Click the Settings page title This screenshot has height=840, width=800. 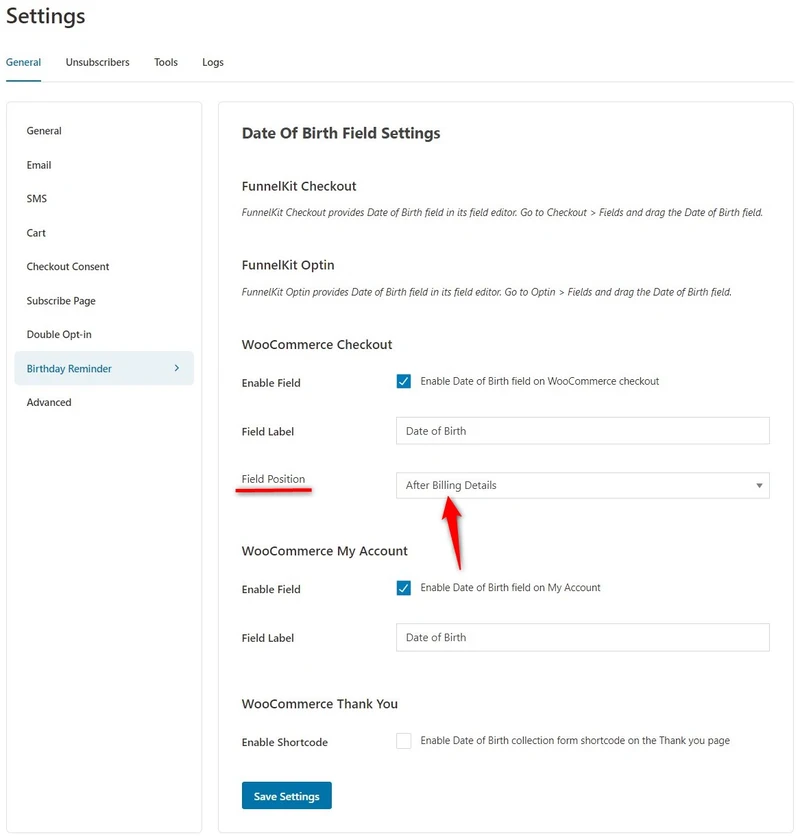pyautogui.click(x=46, y=16)
